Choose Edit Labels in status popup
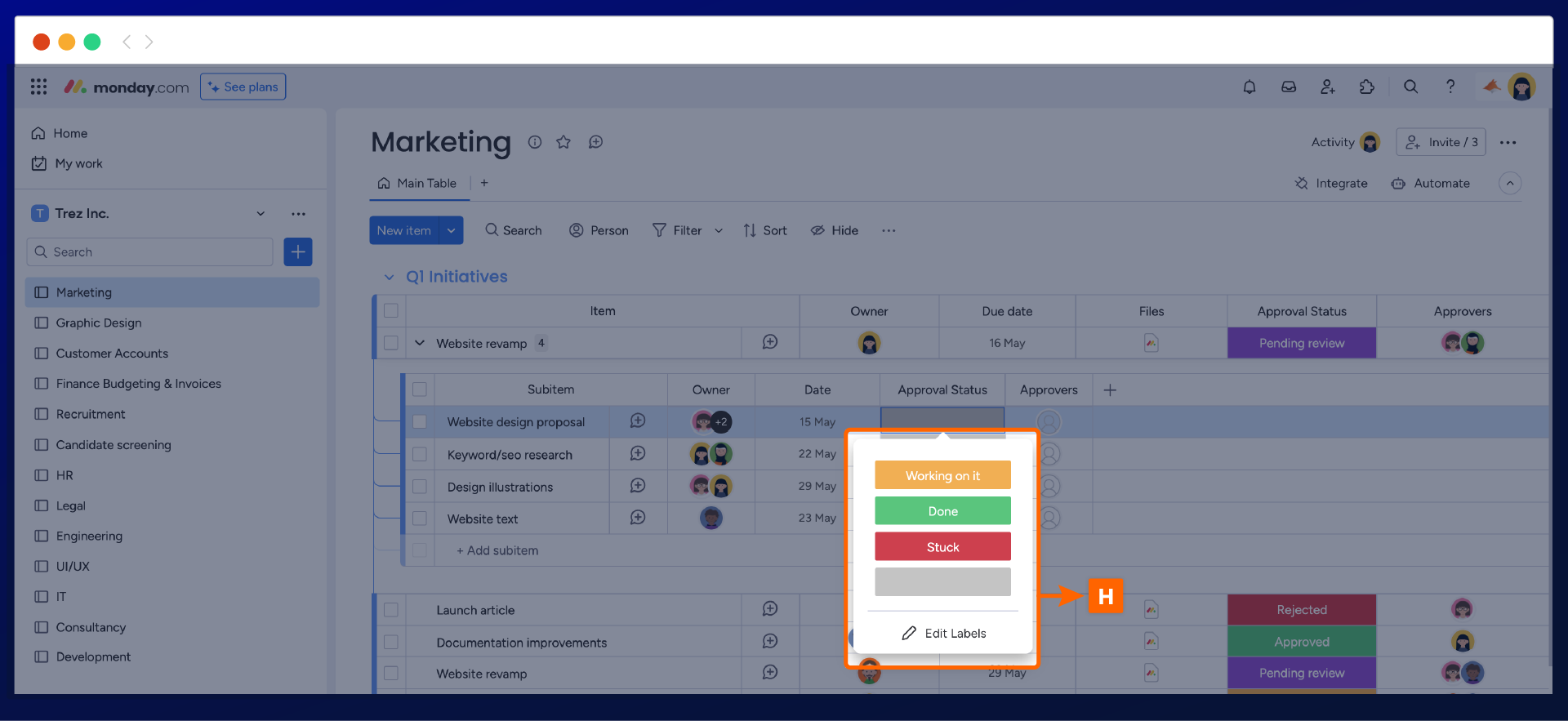 coord(943,634)
